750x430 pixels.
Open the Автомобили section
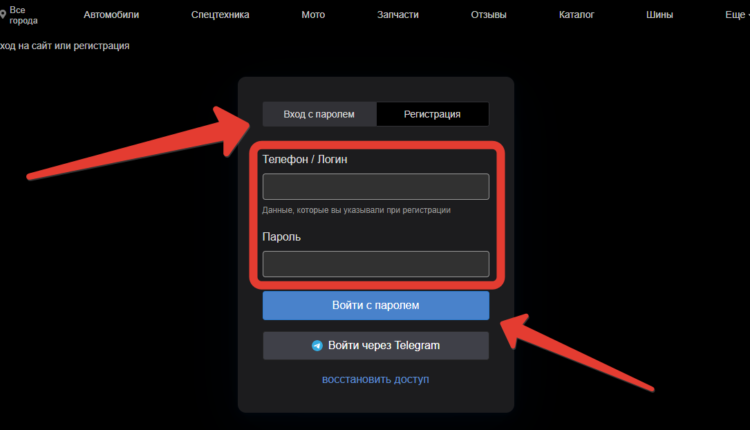click(111, 15)
